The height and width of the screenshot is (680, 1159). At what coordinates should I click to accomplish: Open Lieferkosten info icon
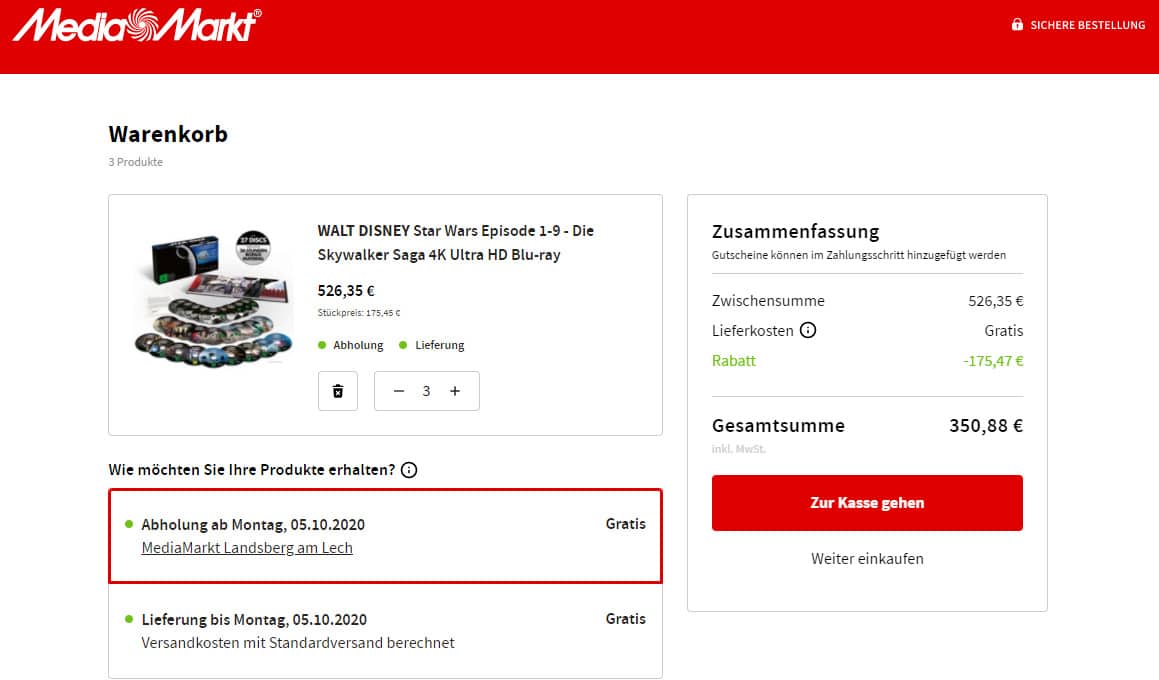click(x=808, y=330)
